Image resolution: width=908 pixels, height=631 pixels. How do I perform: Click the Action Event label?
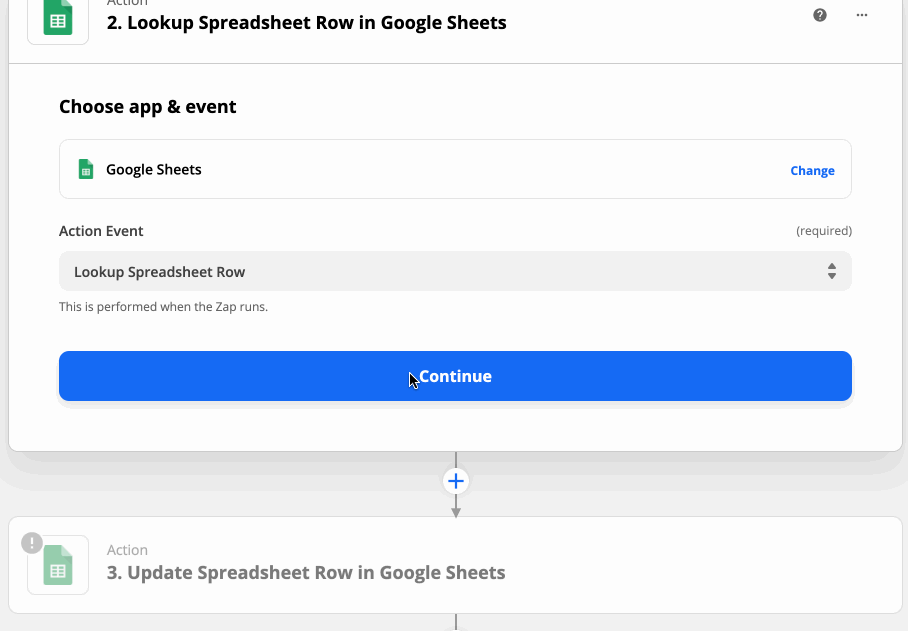click(x=101, y=231)
